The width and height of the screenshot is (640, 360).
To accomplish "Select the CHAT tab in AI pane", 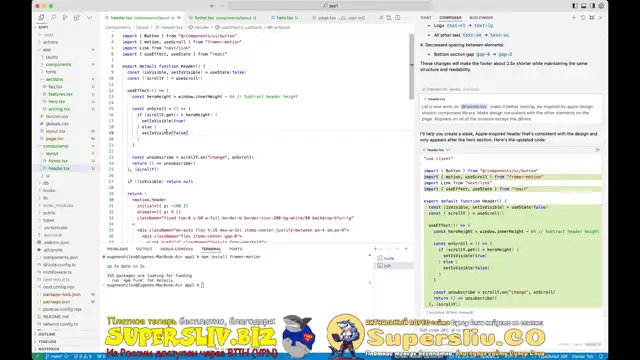I will (x=426, y=18).
